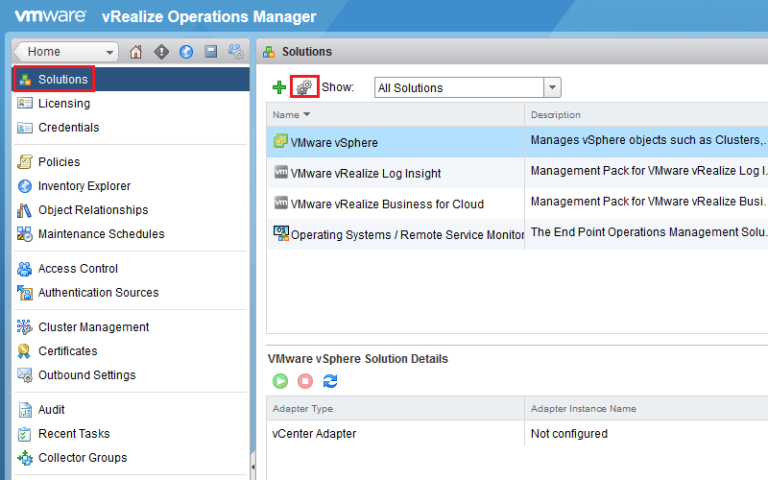Click the green plus Add Solution icon
The image size is (768, 480).
(x=279, y=88)
